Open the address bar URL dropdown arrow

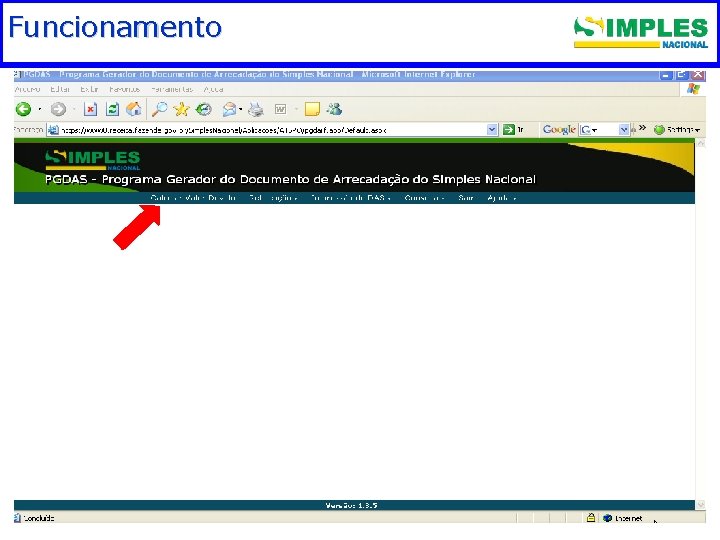point(492,129)
